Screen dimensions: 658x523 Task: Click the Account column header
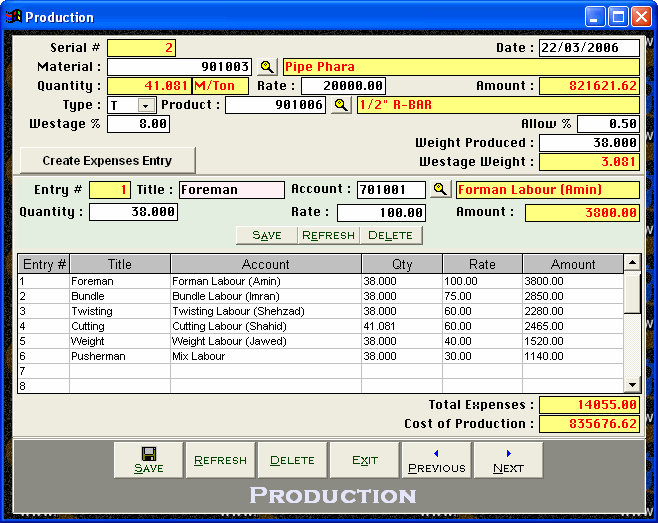pyautogui.click(x=266, y=264)
